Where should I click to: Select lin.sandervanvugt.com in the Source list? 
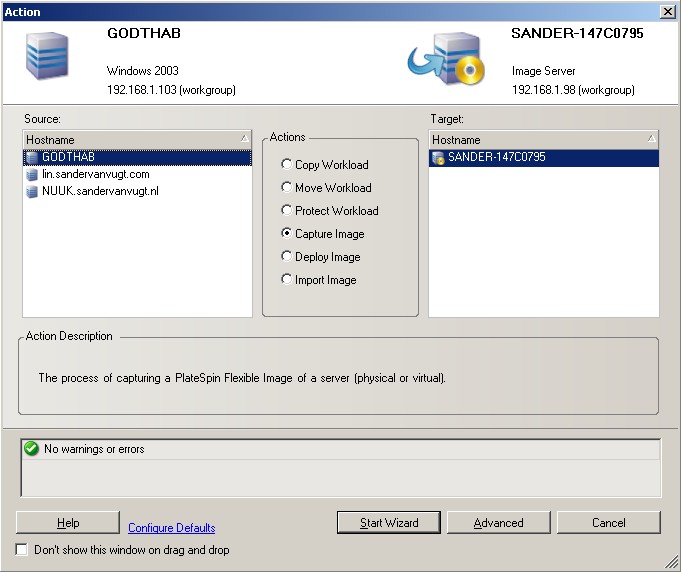95,174
